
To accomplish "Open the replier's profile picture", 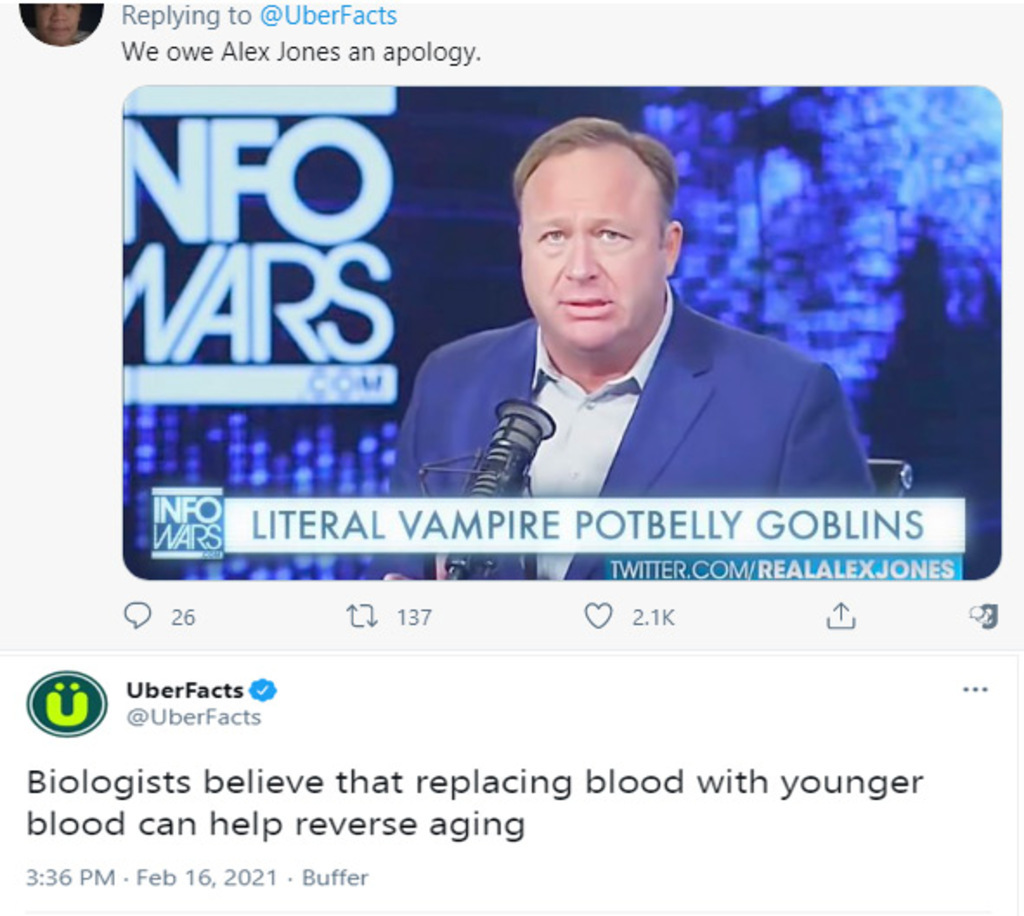I will click(x=61, y=22).
